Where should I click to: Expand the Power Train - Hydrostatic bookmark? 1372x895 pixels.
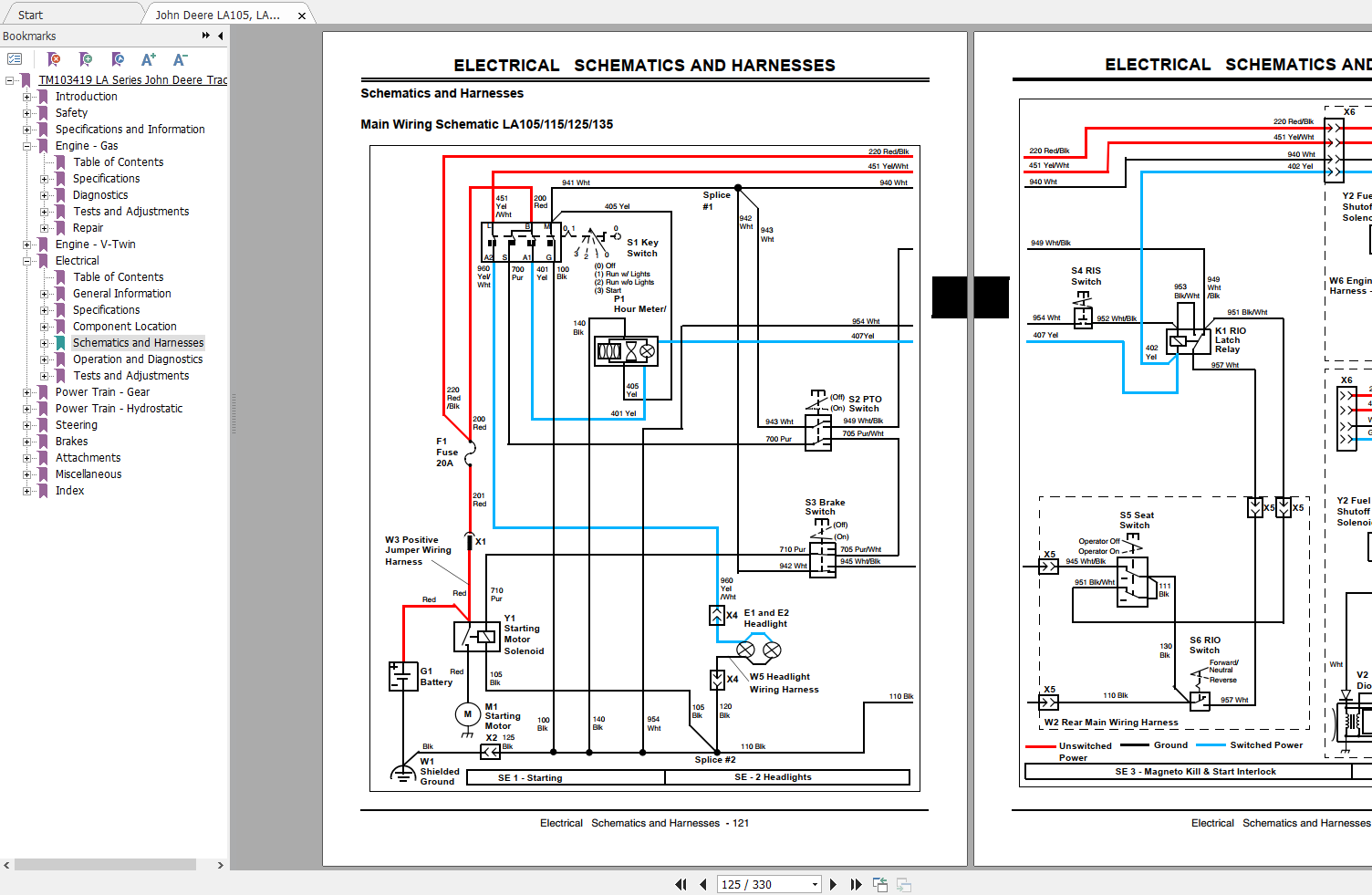click(x=27, y=409)
